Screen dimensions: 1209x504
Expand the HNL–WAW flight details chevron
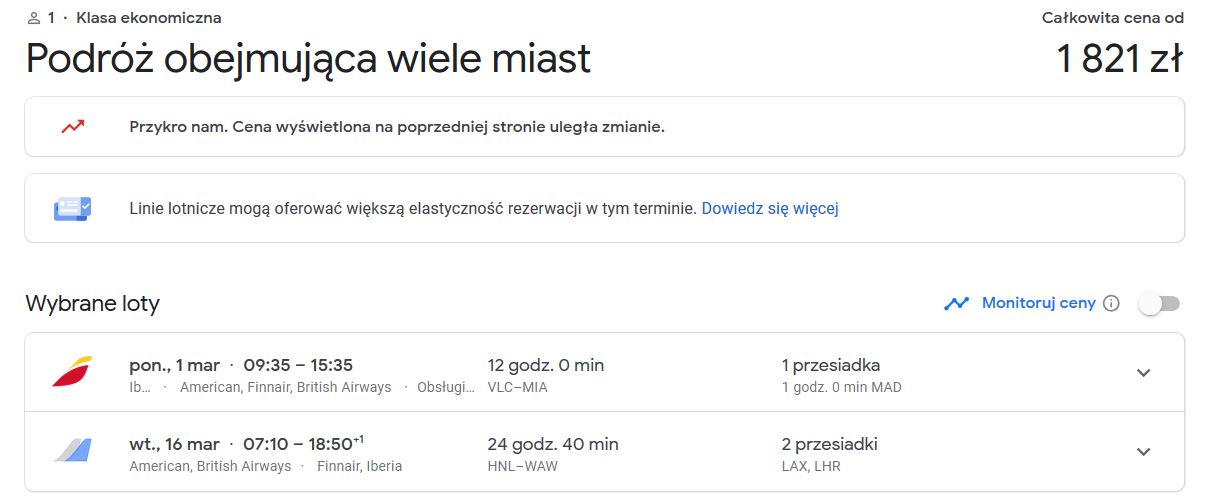(1144, 452)
